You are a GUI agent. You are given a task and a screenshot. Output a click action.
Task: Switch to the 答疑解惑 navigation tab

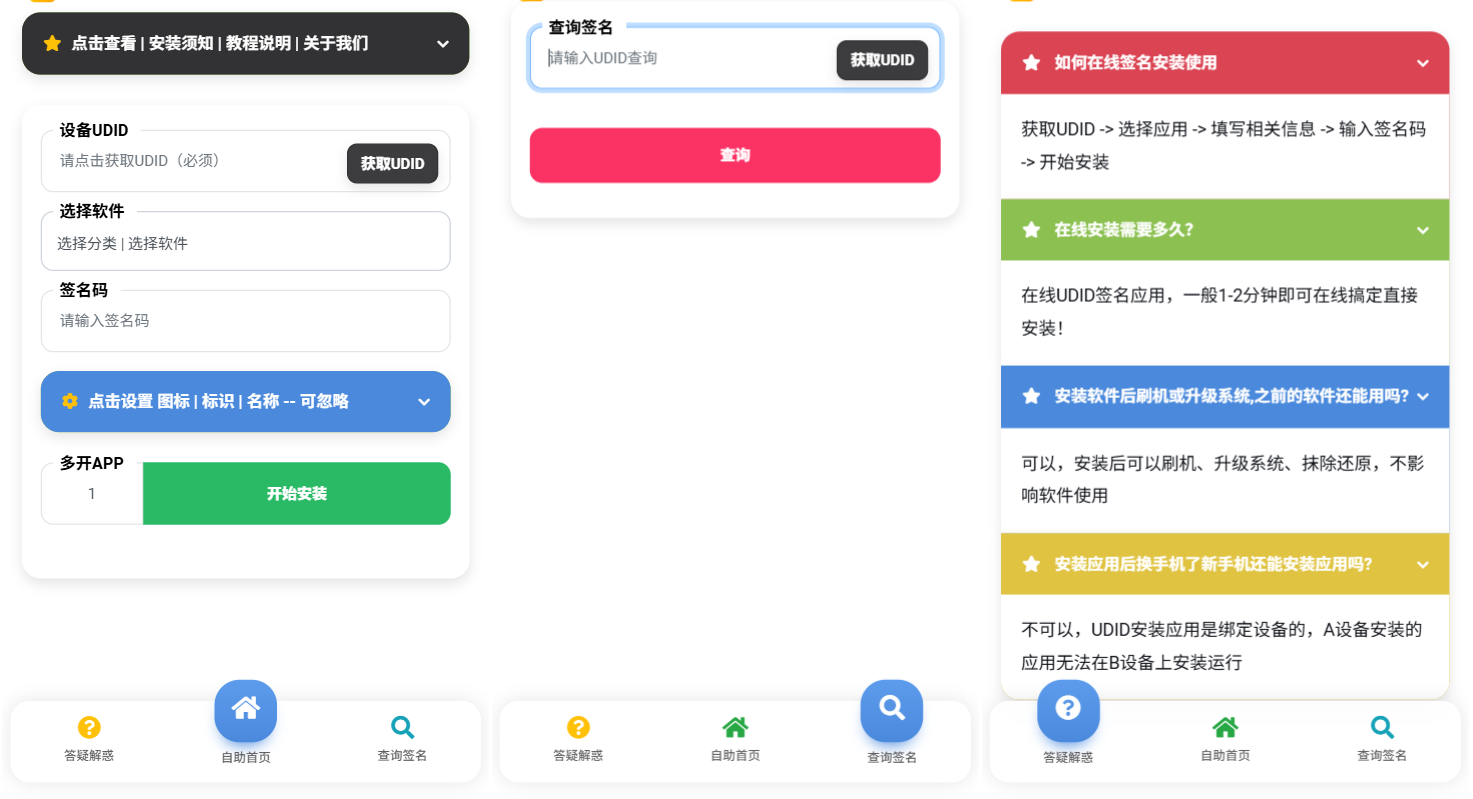(89, 740)
